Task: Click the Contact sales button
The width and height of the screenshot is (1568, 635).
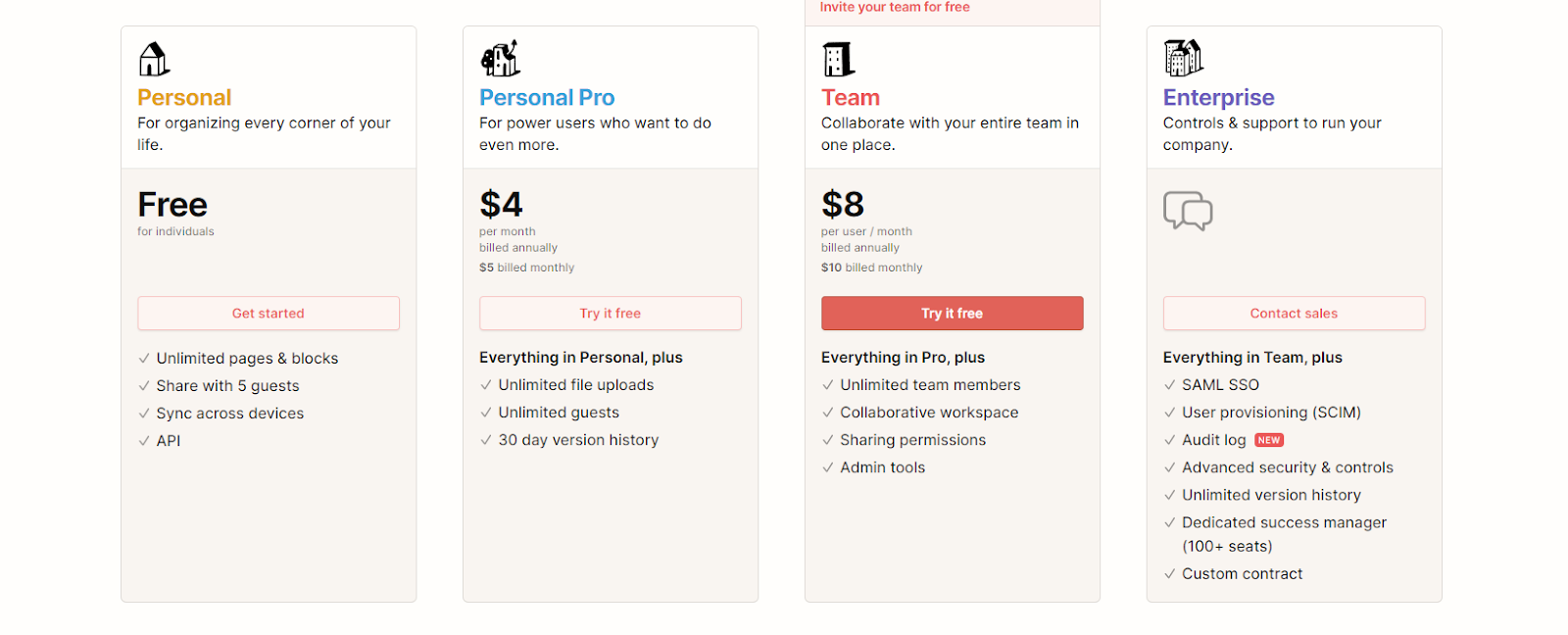Action: pyautogui.click(x=1295, y=314)
